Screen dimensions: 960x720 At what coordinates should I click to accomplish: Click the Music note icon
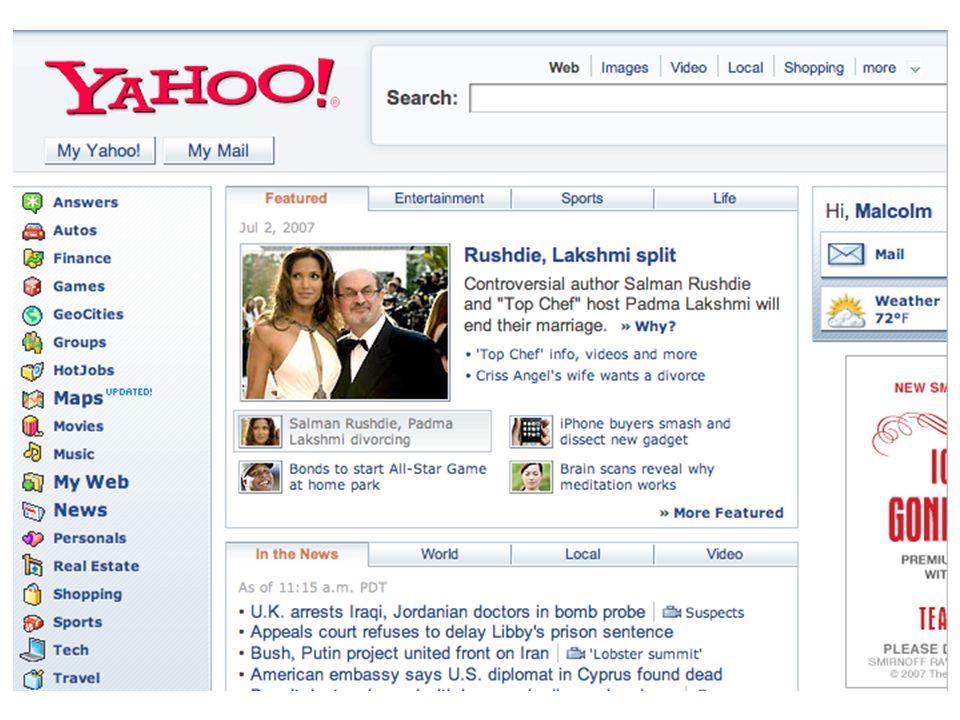pyautogui.click(x=32, y=453)
